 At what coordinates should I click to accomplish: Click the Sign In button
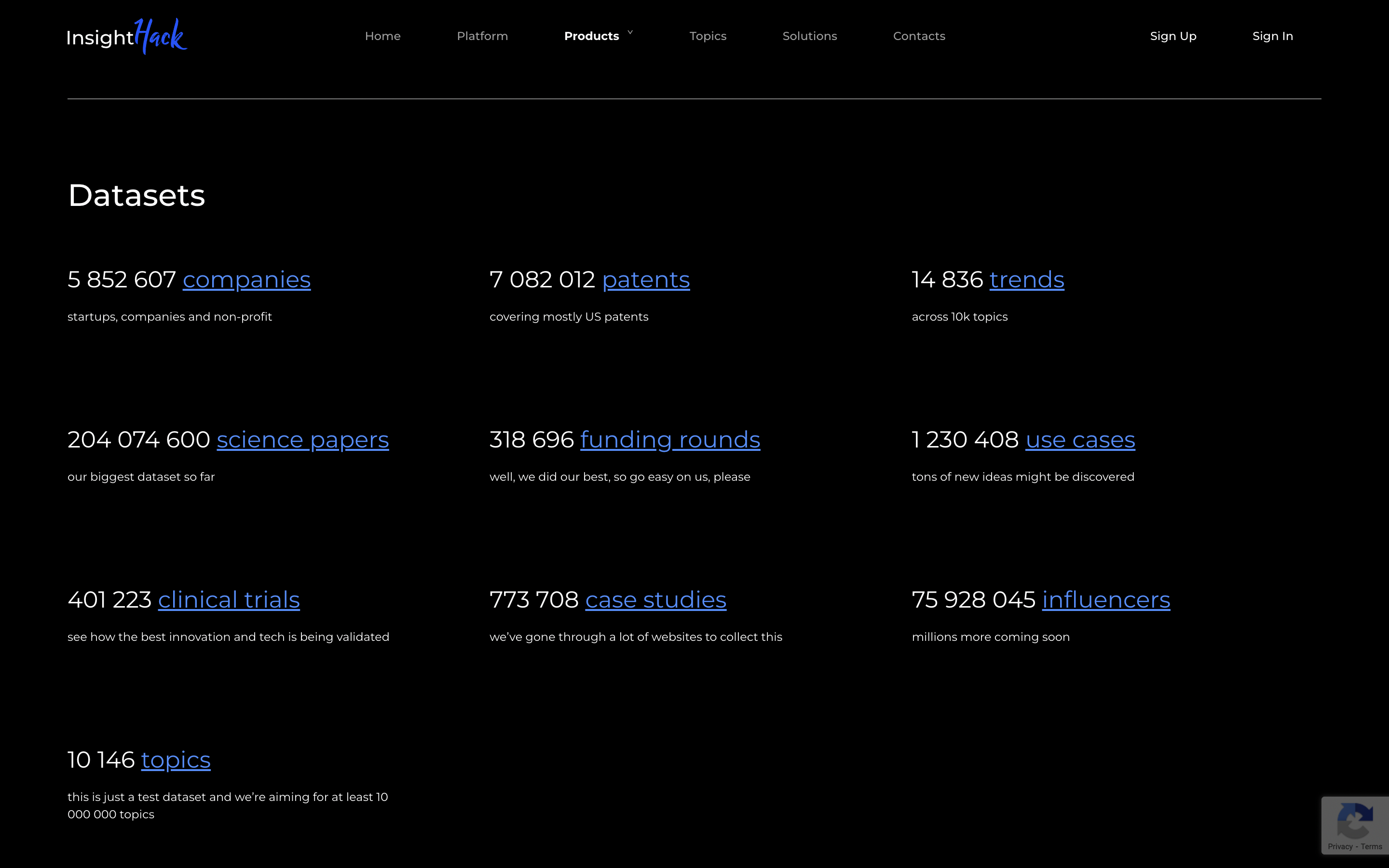(x=1272, y=36)
